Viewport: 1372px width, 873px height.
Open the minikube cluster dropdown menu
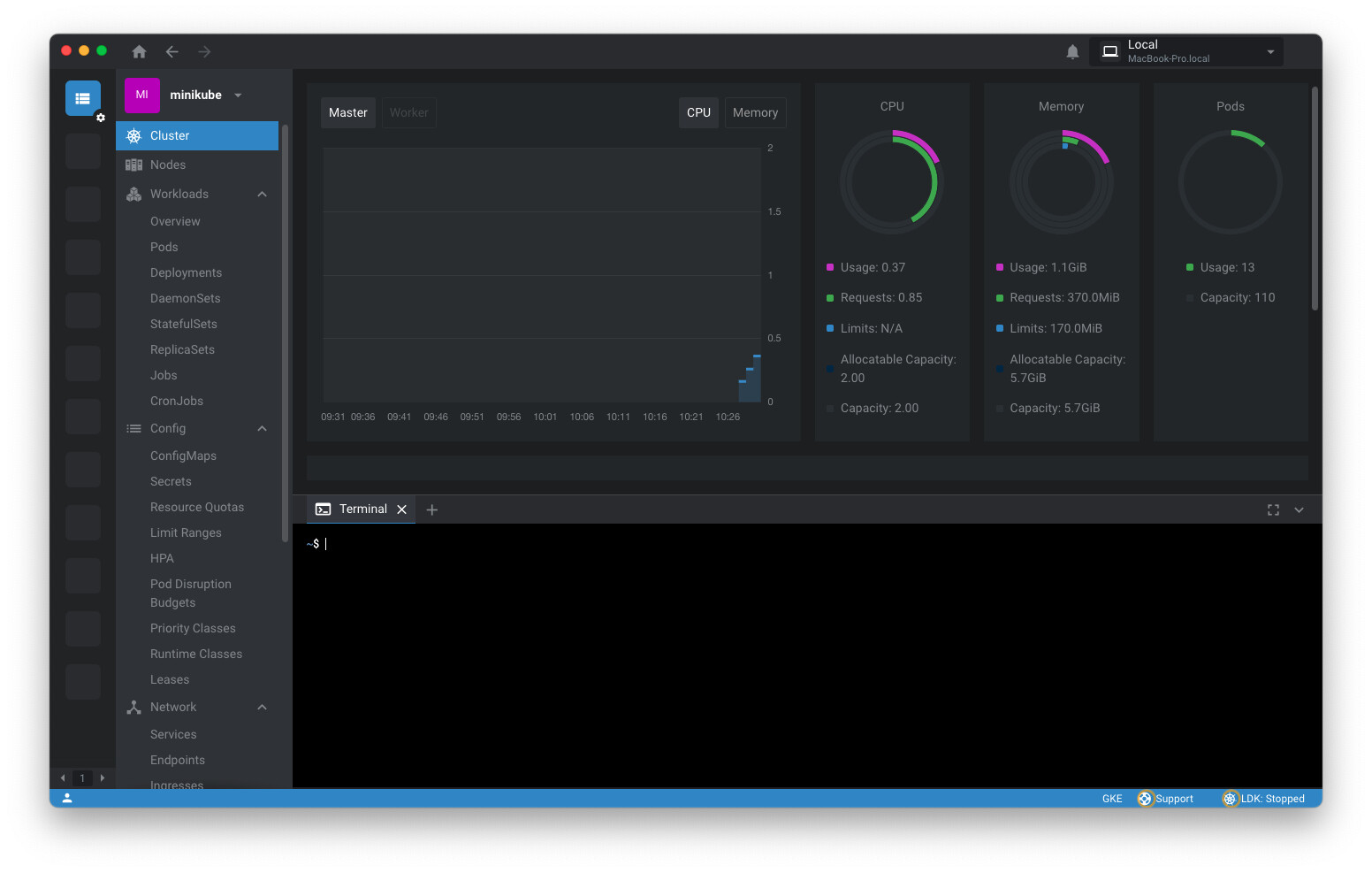pos(238,96)
